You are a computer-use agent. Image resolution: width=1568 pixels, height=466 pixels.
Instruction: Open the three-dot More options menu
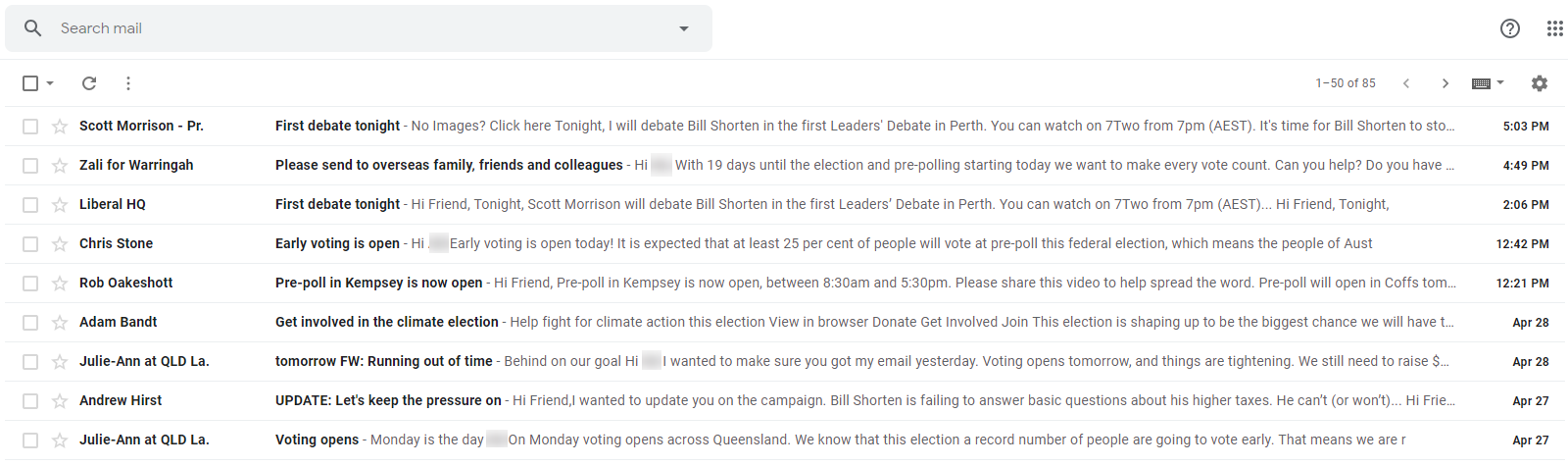[128, 83]
